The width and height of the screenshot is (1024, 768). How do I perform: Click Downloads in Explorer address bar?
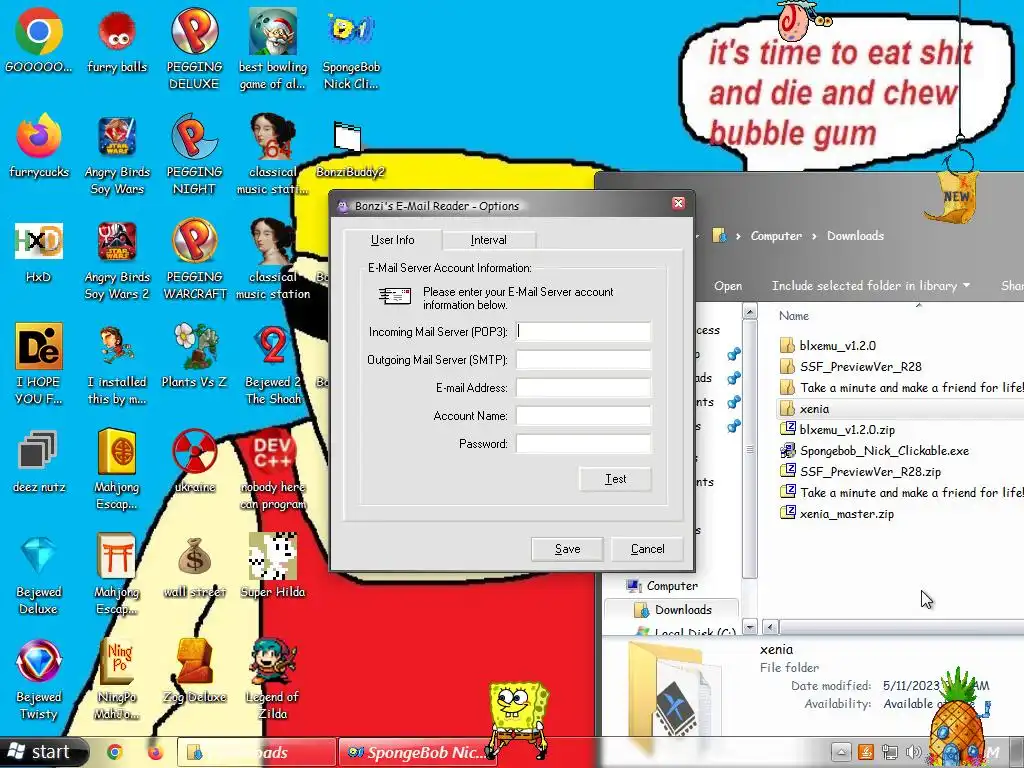pos(856,236)
